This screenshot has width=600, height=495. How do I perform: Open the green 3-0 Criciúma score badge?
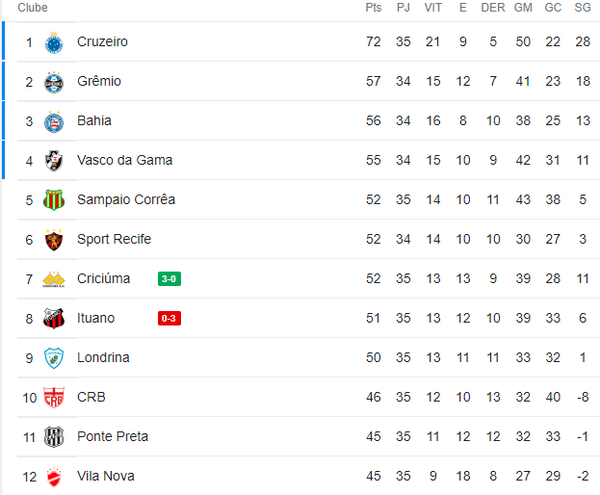(x=169, y=279)
